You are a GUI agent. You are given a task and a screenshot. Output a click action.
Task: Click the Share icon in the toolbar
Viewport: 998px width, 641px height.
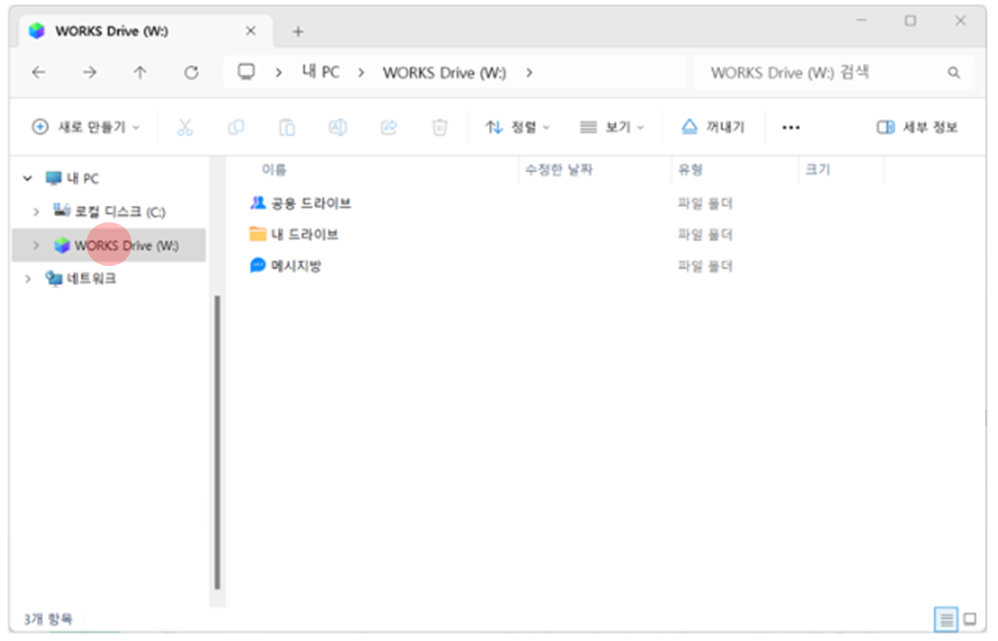click(x=389, y=127)
